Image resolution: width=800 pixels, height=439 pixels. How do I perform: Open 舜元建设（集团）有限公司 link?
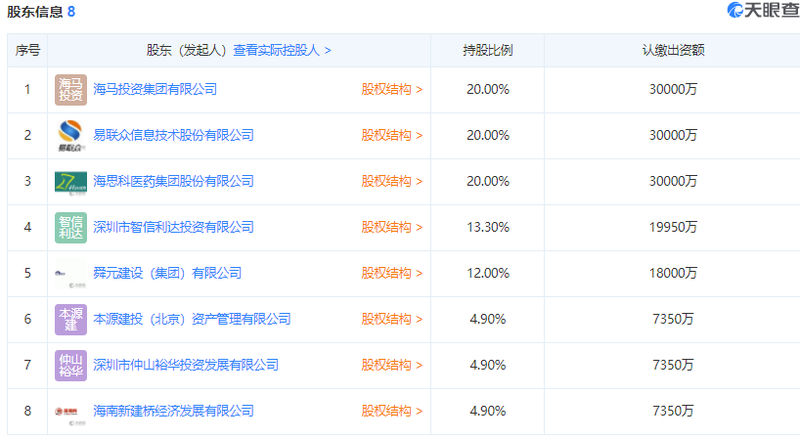[x=167, y=273]
